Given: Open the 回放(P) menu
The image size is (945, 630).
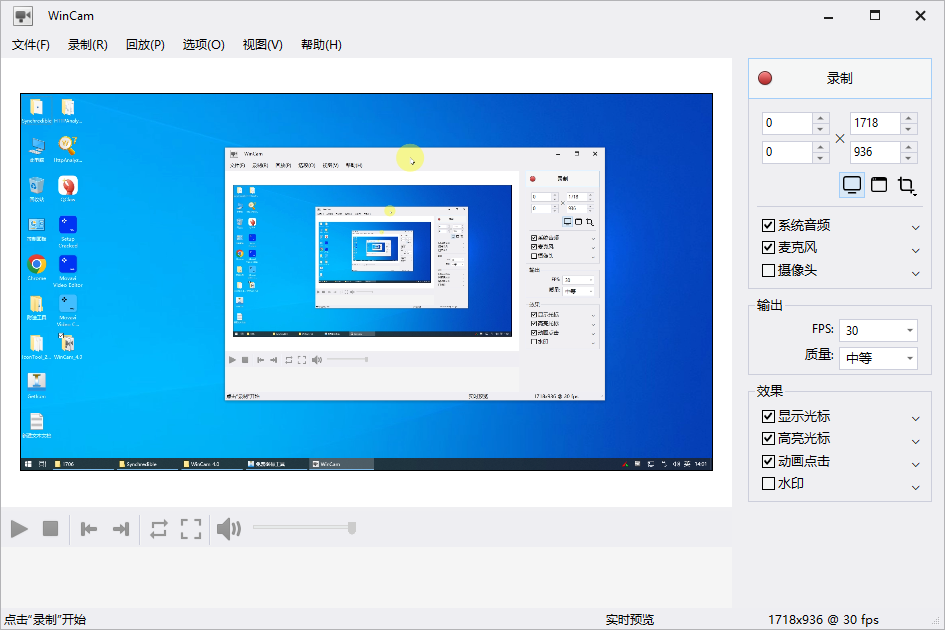Looking at the screenshot, I should click(145, 45).
